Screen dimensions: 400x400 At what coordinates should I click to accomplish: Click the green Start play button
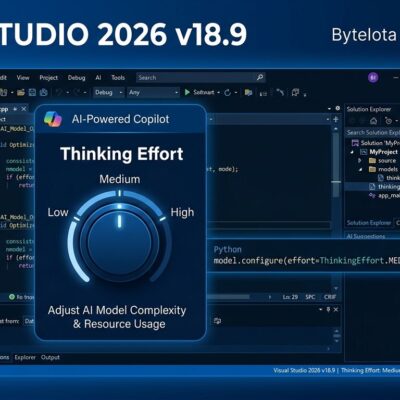[187, 92]
